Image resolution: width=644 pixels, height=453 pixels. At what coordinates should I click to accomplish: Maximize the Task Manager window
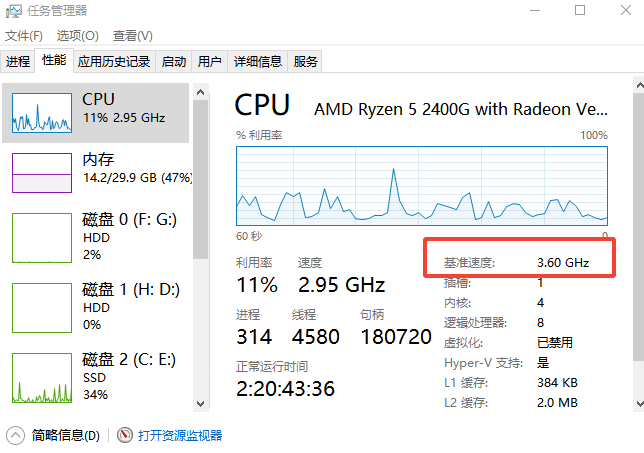[580, 10]
